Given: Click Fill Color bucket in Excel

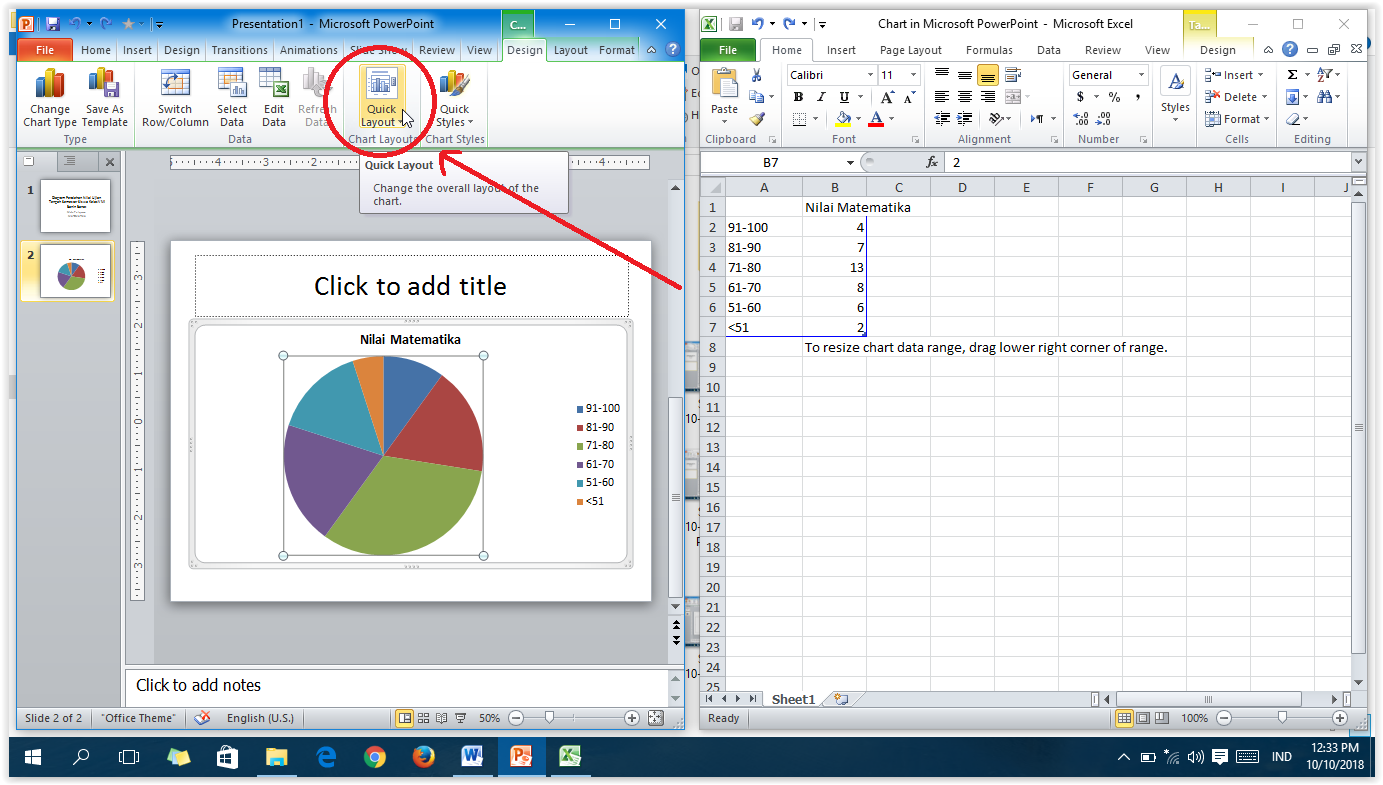Looking at the screenshot, I should coord(843,119).
